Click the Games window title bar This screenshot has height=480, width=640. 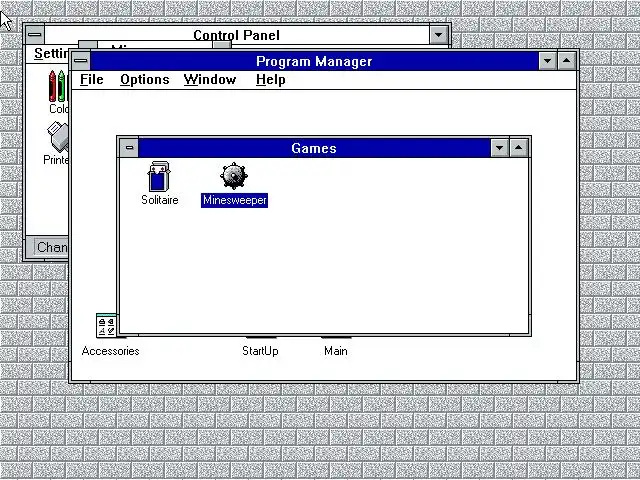(314, 148)
